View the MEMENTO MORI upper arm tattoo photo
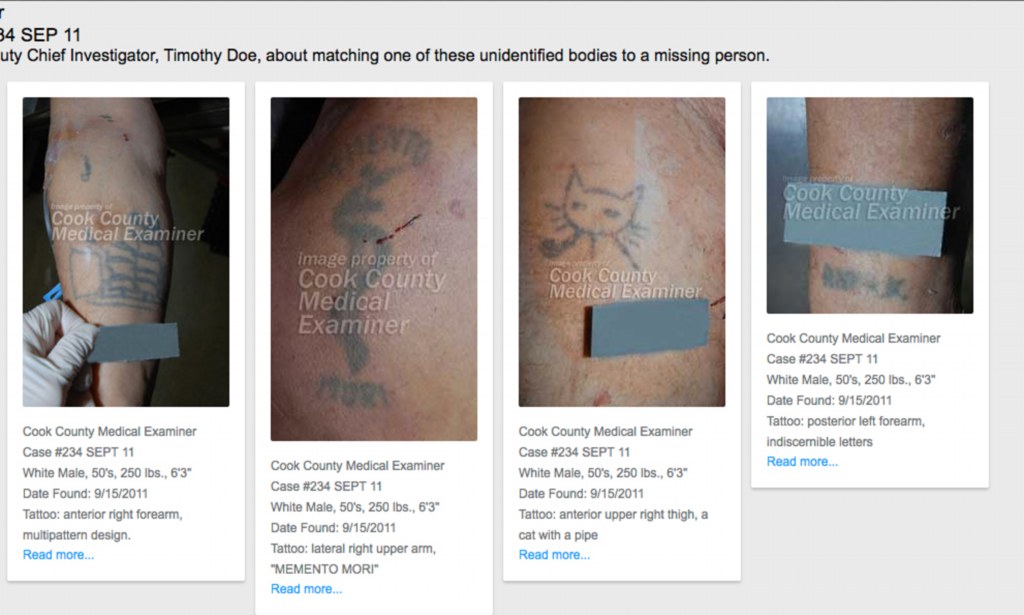This screenshot has width=1024, height=615. [374, 269]
